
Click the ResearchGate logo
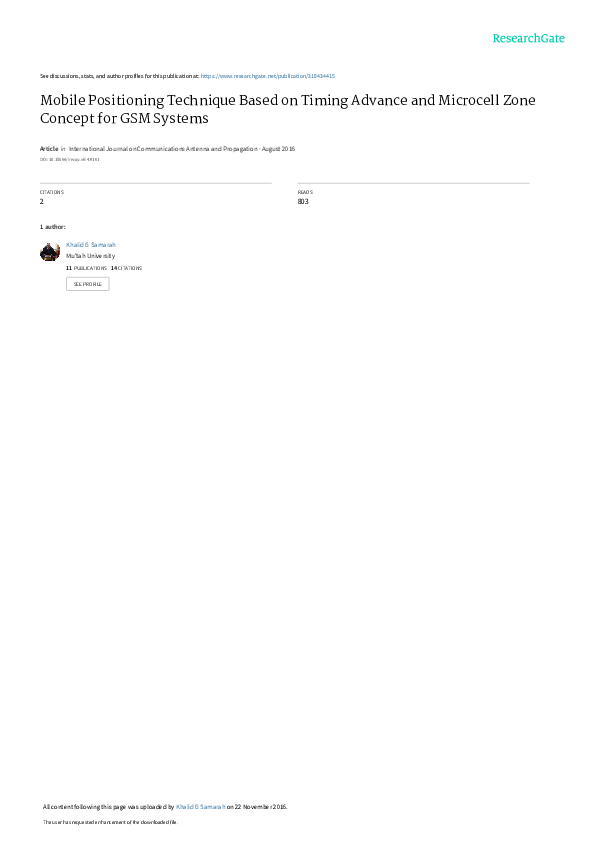coord(528,38)
